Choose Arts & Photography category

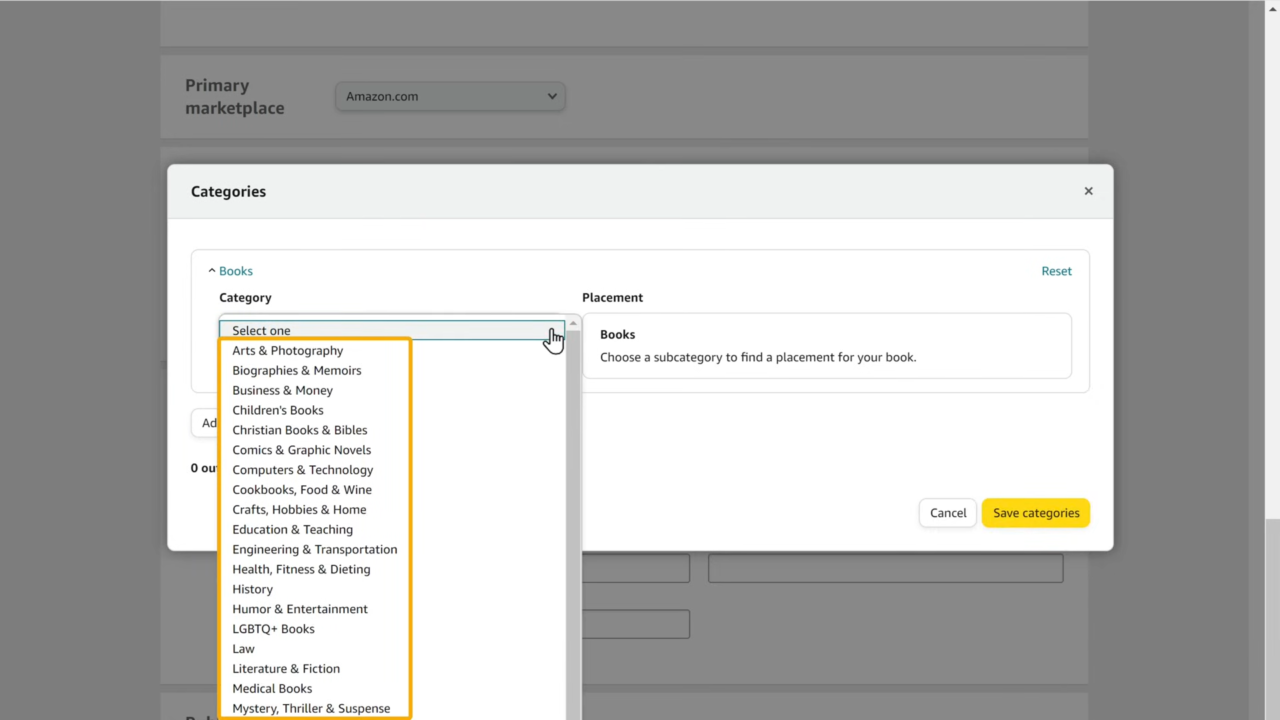pos(392,351)
